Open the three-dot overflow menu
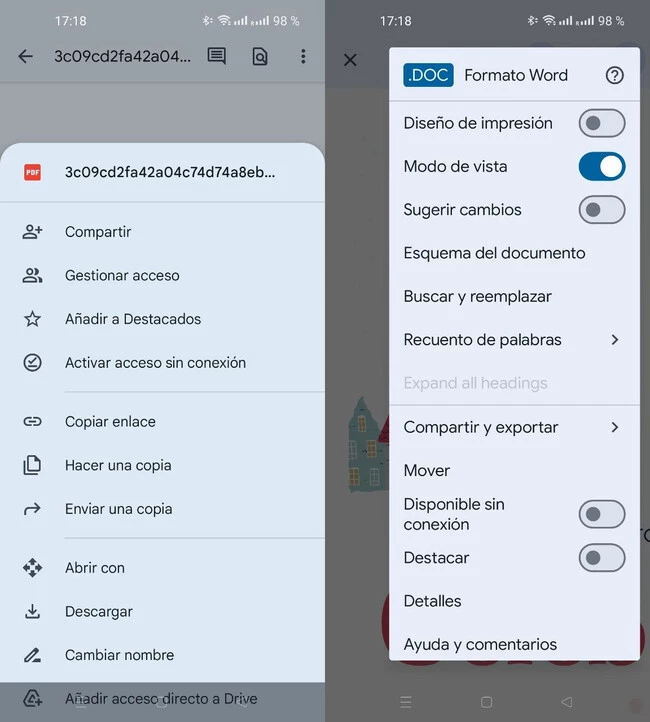The height and width of the screenshot is (722, 650). pyautogui.click(x=303, y=57)
